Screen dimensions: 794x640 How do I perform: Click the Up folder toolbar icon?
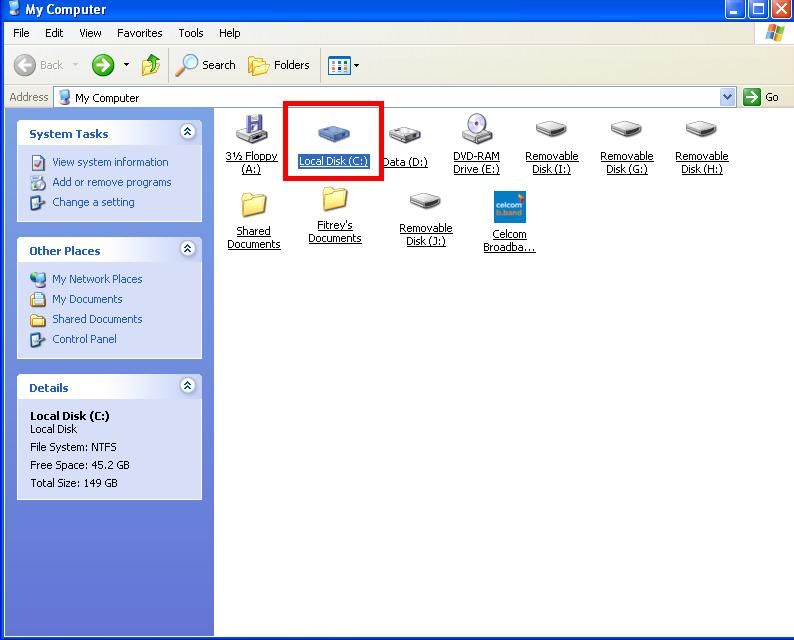151,65
